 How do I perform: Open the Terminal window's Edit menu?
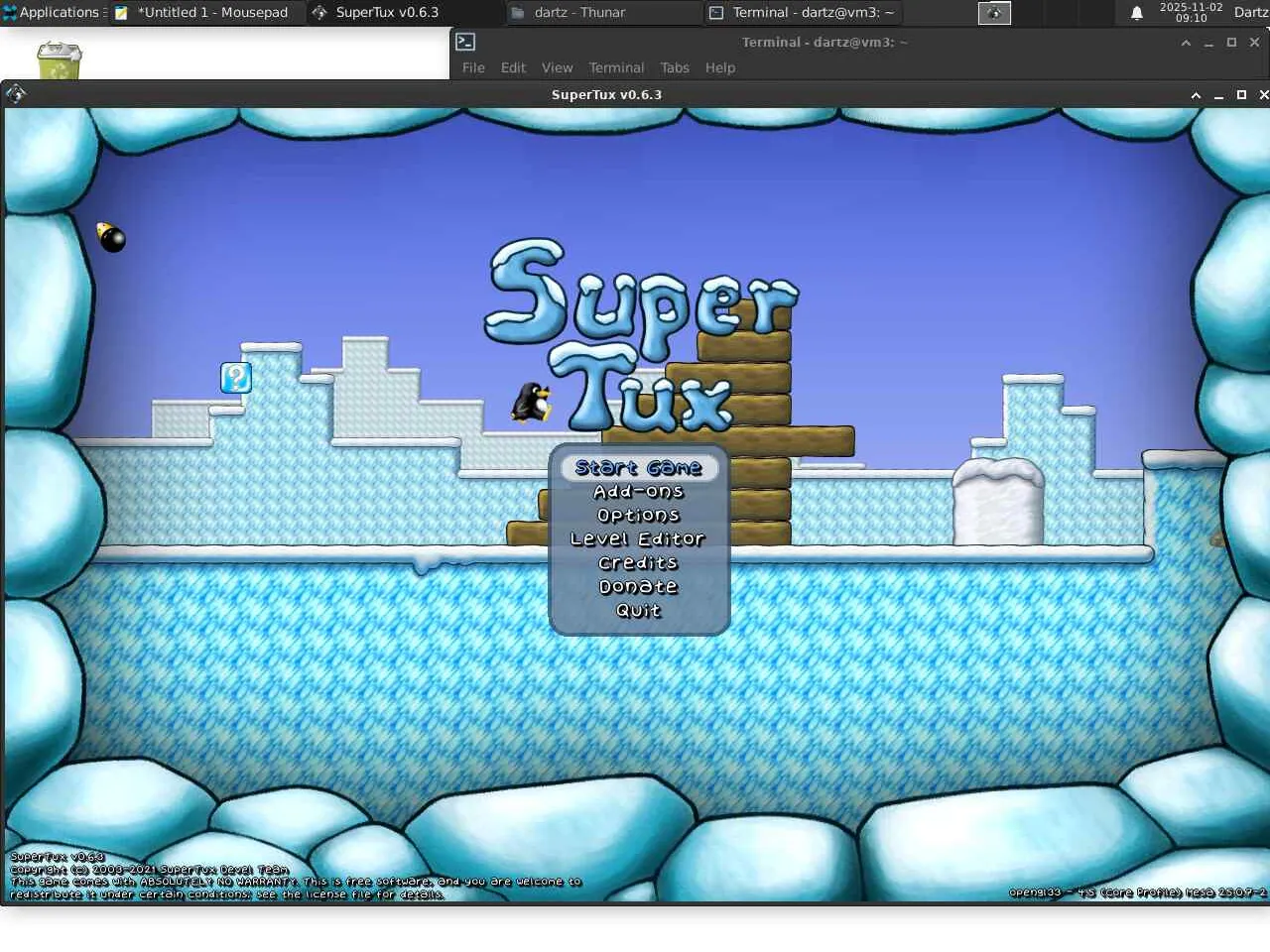coord(513,67)
